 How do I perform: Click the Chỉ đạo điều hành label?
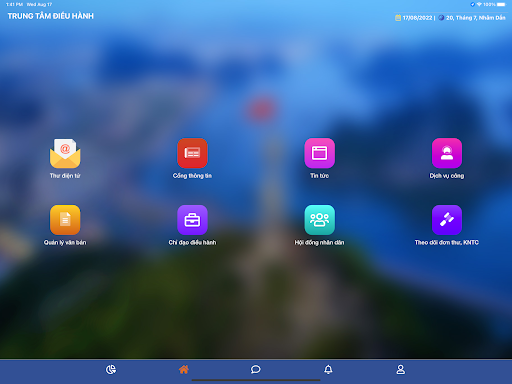pos(192,242)
